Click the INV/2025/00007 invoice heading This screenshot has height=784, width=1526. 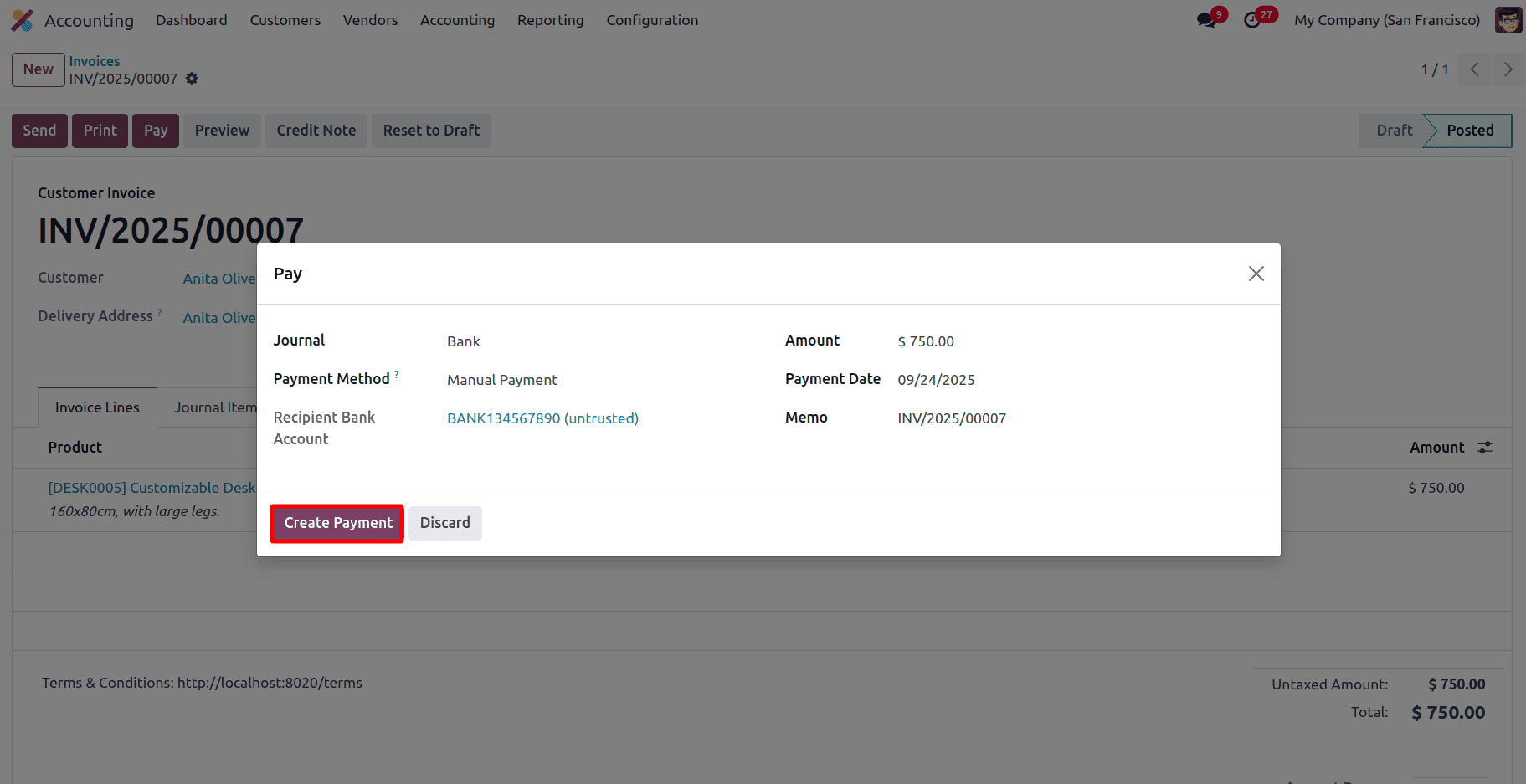(x=171, y=231)
